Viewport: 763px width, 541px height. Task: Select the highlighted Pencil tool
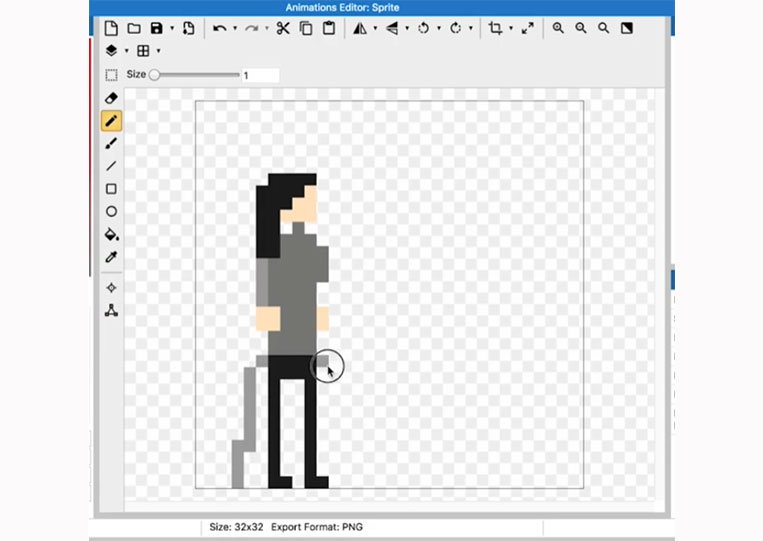(111, 121)
